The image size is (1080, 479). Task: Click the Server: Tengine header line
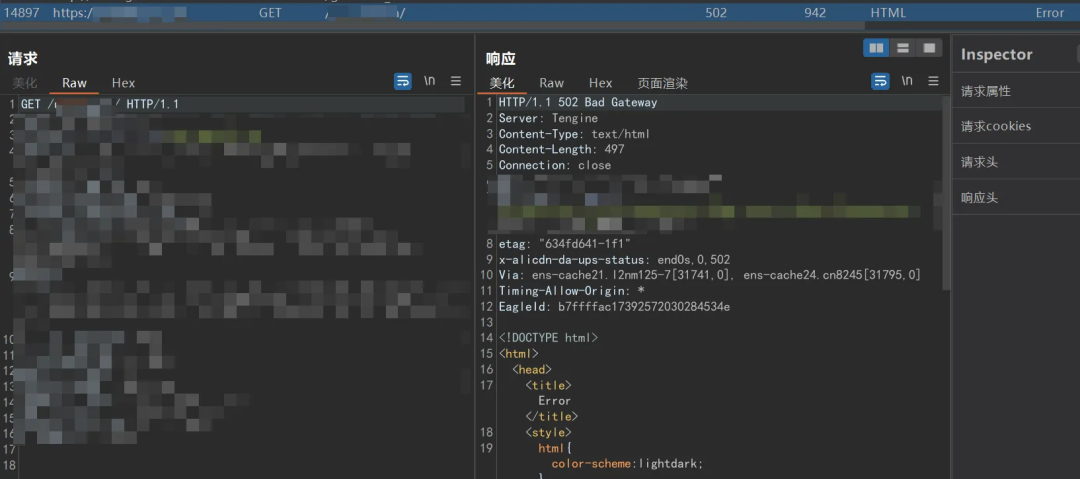point(548,118)
